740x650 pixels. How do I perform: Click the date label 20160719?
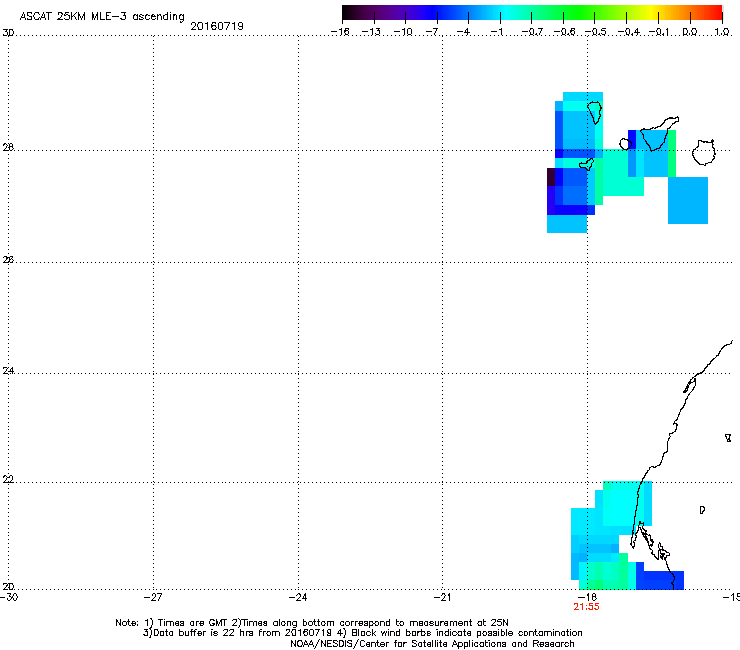(217, 26)
